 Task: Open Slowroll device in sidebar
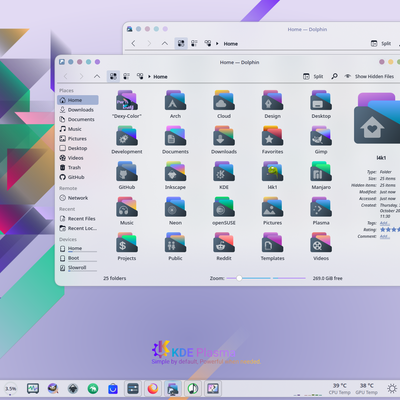(x=77, y=268)
